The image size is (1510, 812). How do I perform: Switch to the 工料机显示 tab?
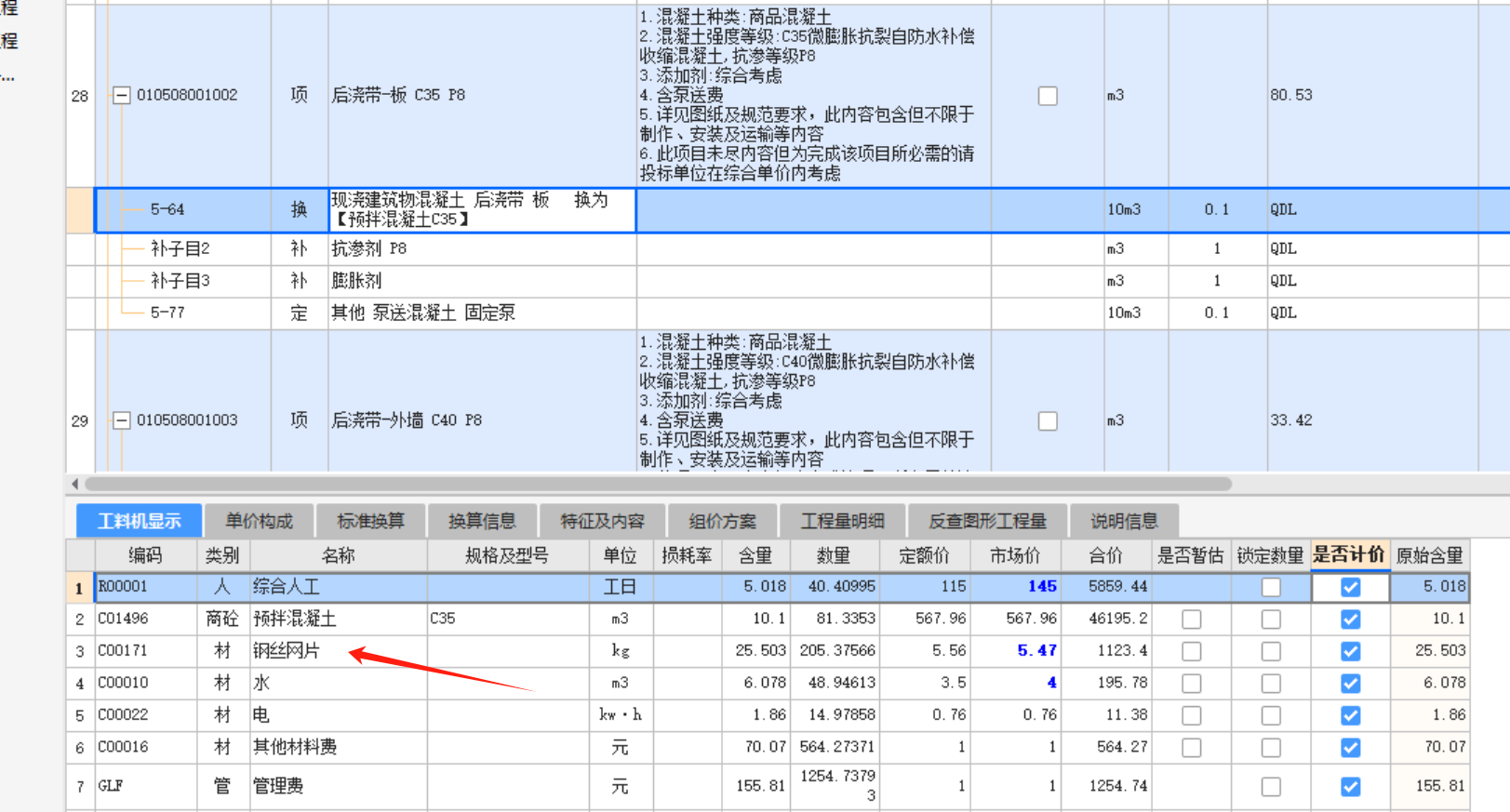click(x=139, y=521)
